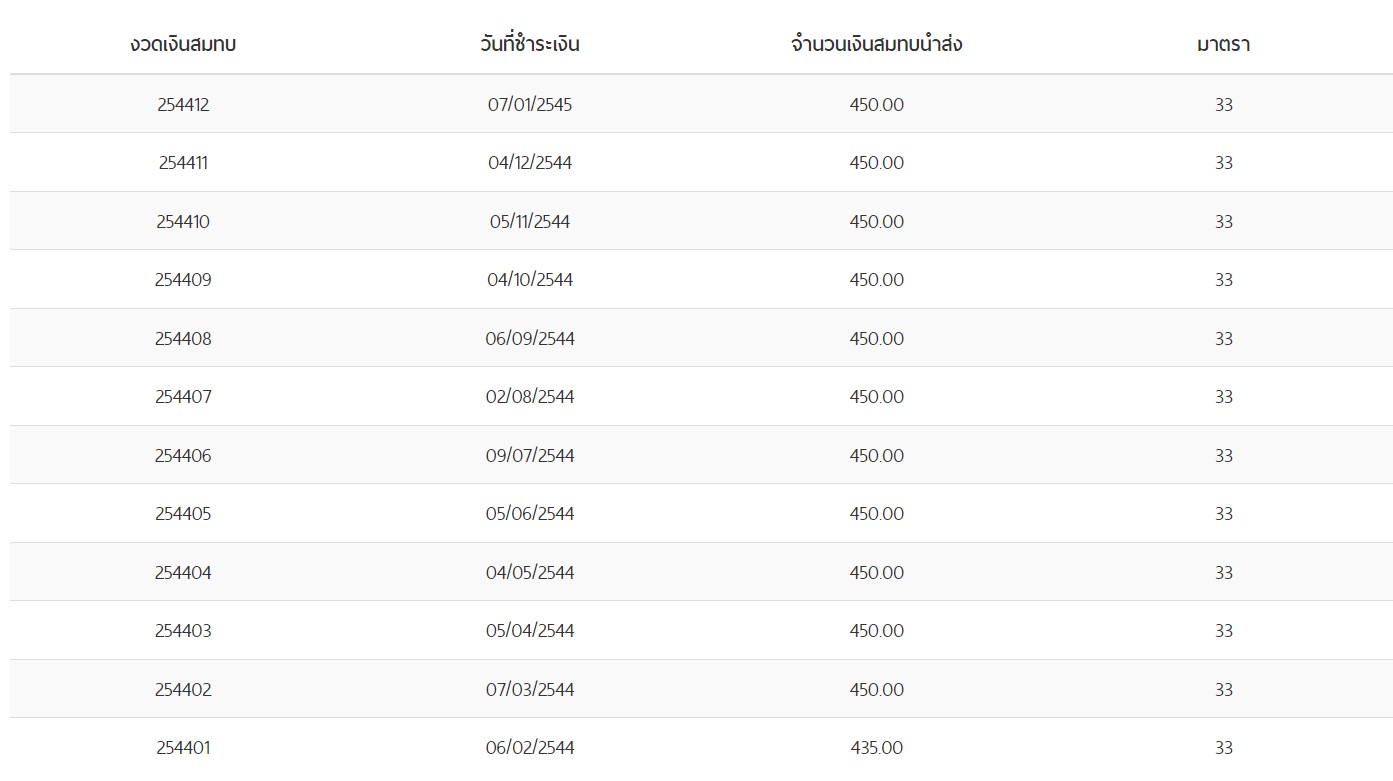
Task: Click payment date 07/03/2544
Action: [x=530, y=689]
